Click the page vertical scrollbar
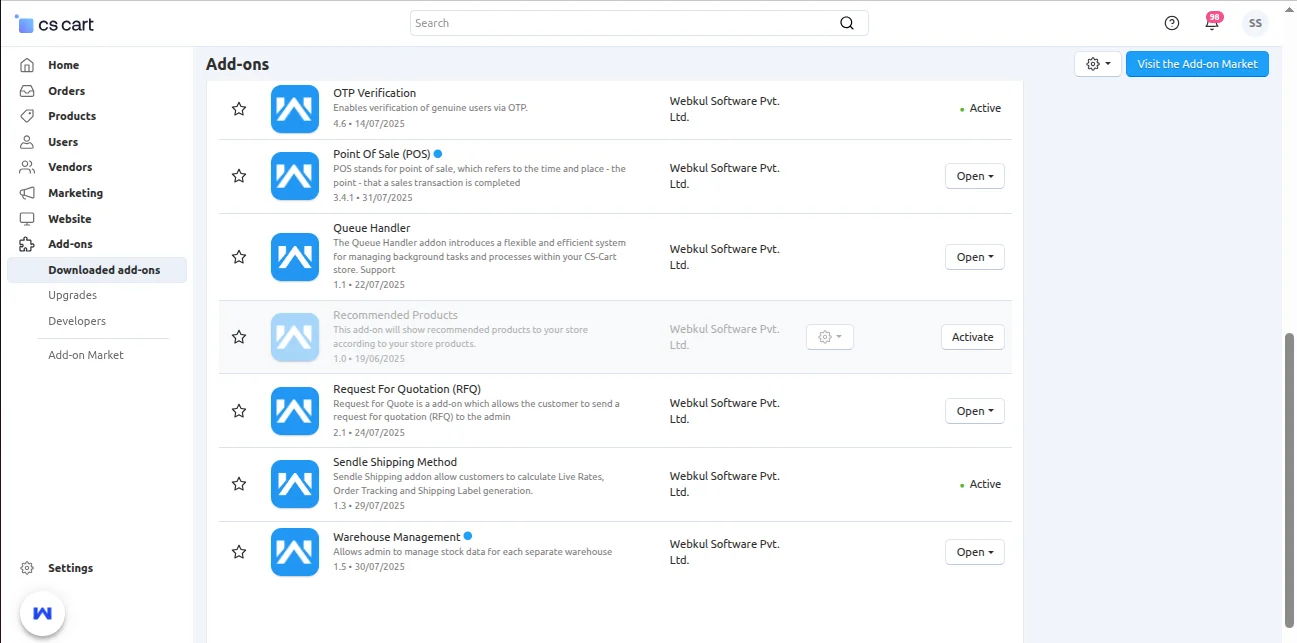Screen dimensions: 1297x643 click(1289, 478)
